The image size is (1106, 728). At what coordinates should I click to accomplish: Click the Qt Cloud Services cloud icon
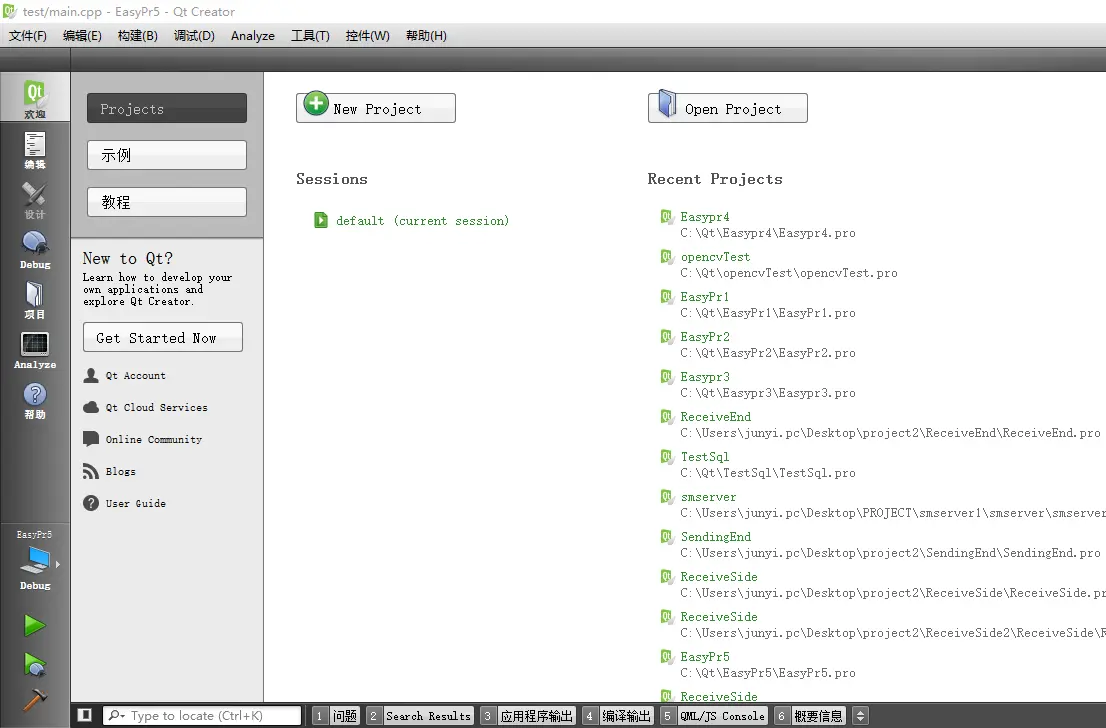(91, 407)
